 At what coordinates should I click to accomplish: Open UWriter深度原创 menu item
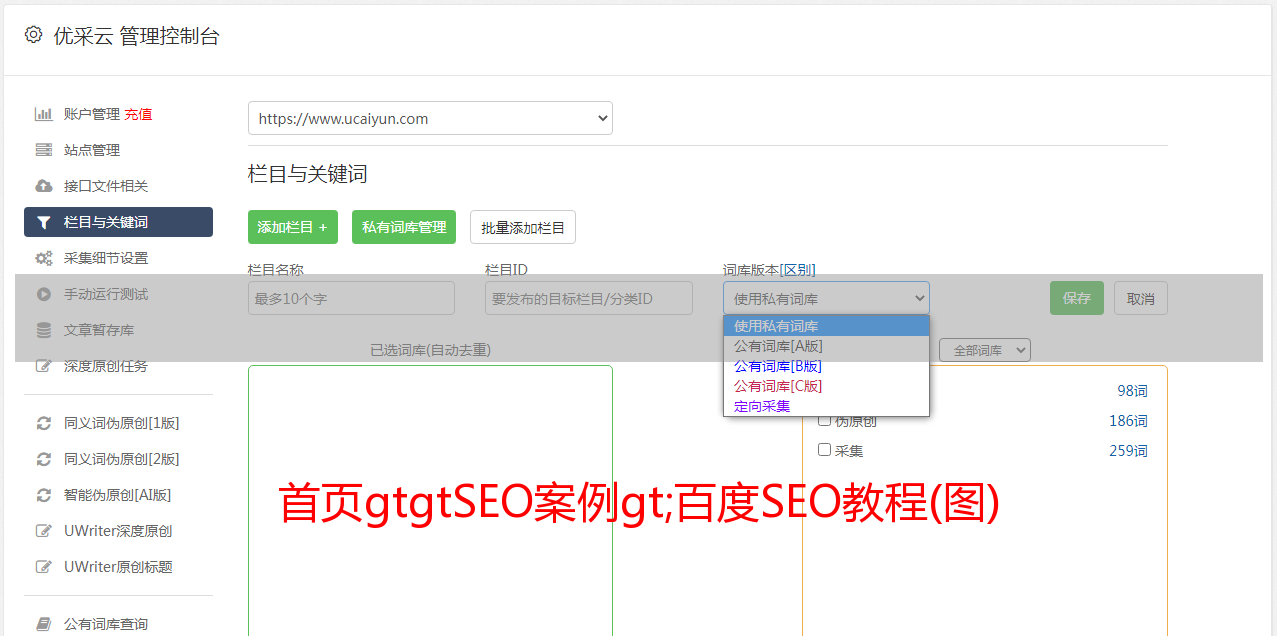coord(118,531)
